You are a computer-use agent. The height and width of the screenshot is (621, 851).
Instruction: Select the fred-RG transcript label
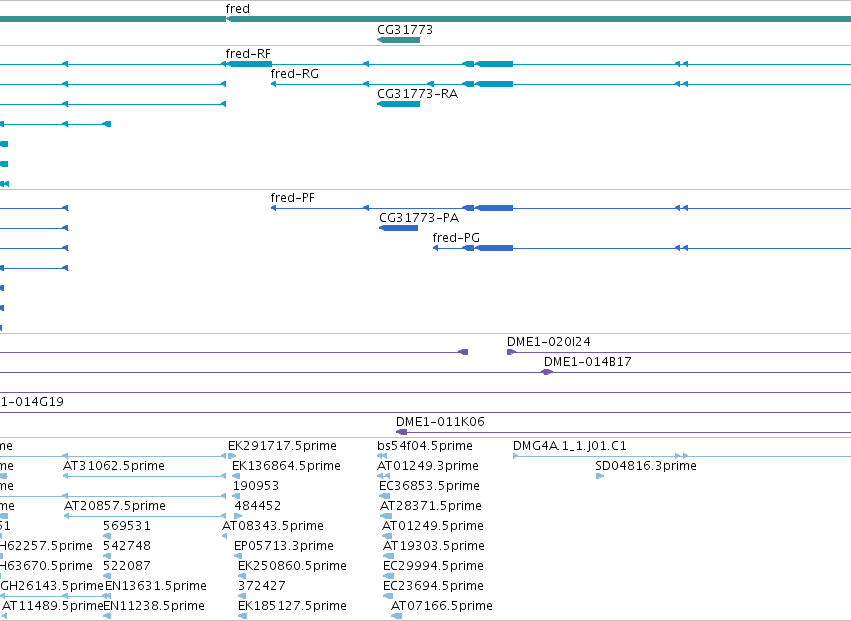coord(295,74)
